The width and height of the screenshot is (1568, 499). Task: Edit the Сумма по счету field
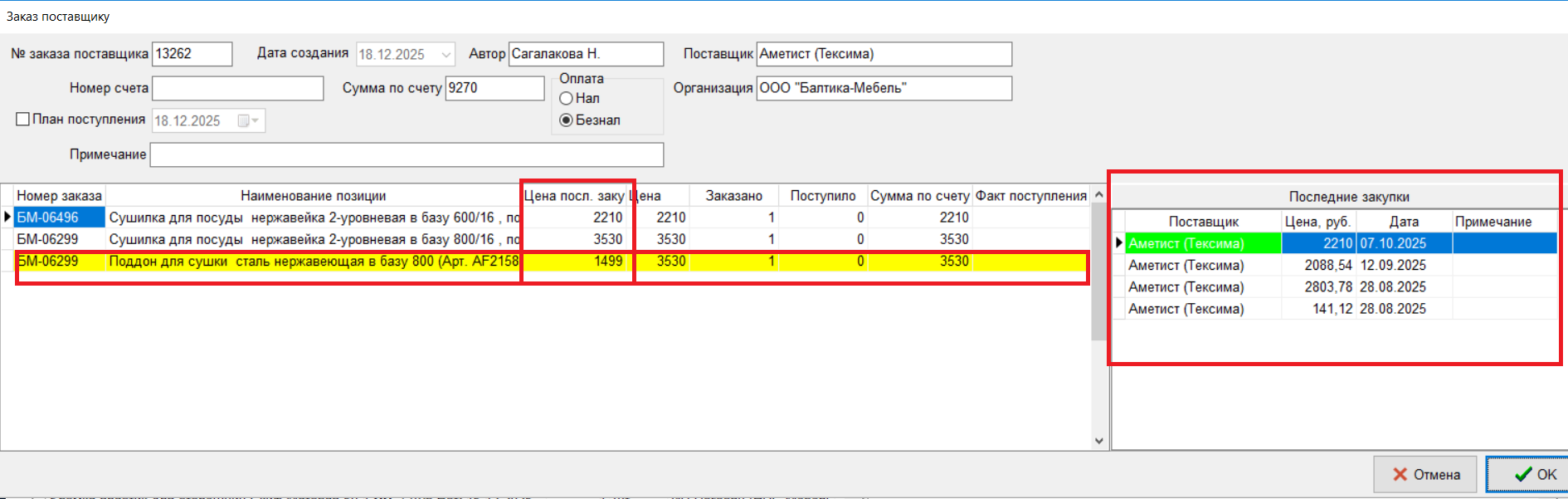494,88
